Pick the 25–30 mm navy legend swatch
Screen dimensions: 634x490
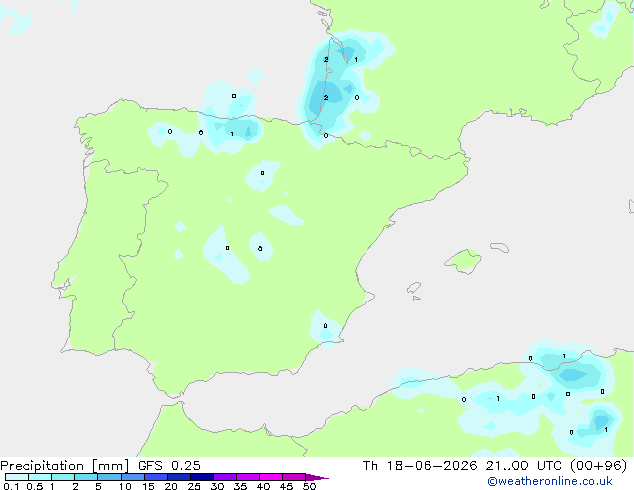(x=202, y=477)
